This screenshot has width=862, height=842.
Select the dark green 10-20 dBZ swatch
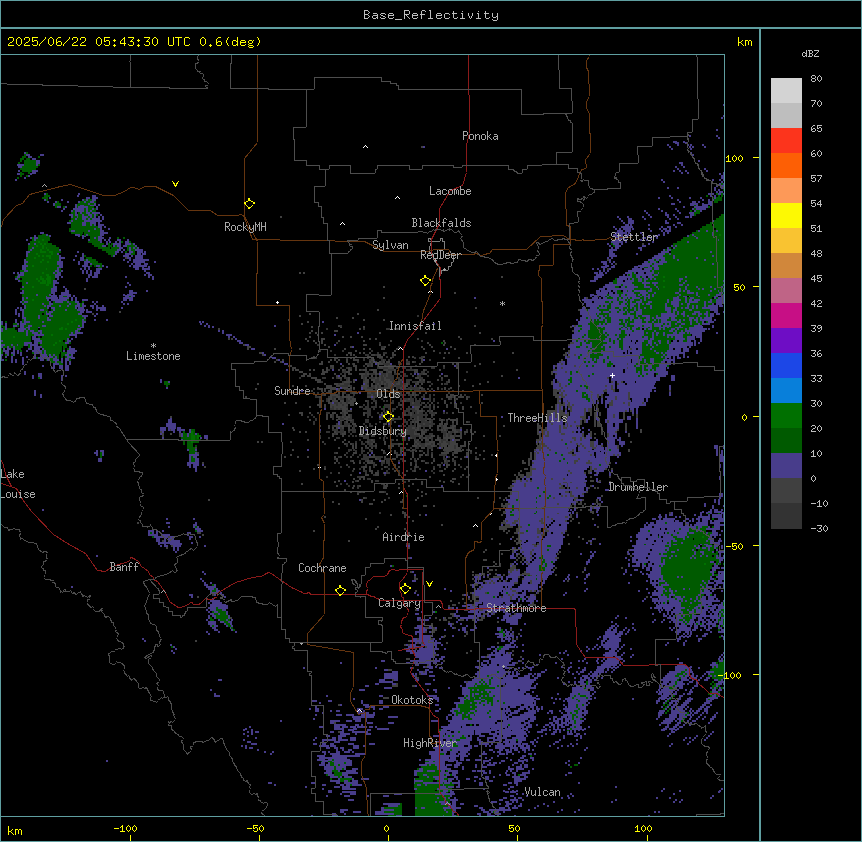click(786, 441)
